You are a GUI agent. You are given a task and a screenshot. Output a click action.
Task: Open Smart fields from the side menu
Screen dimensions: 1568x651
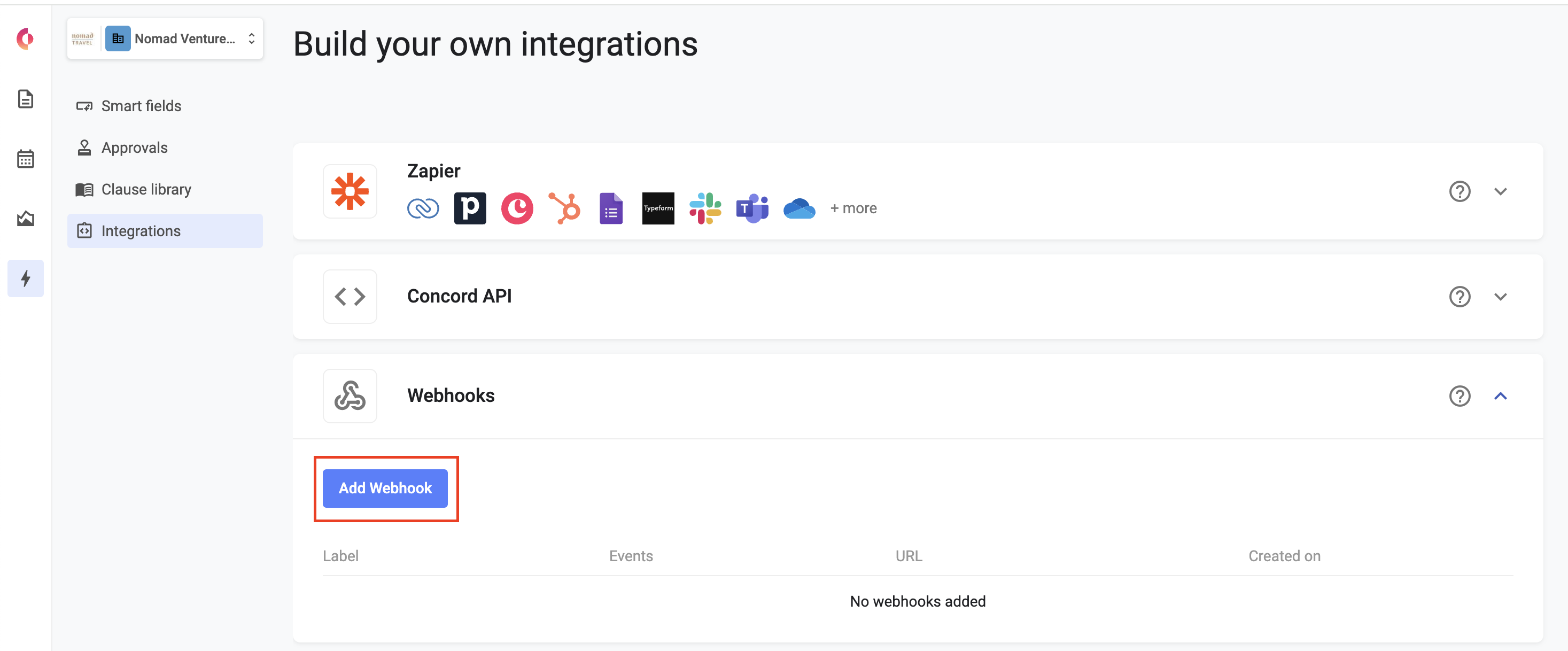[x=141, y=105]
